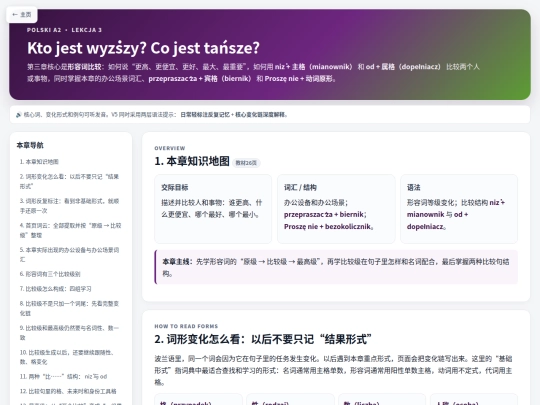Click the 语法 overview card

(459, 209)
